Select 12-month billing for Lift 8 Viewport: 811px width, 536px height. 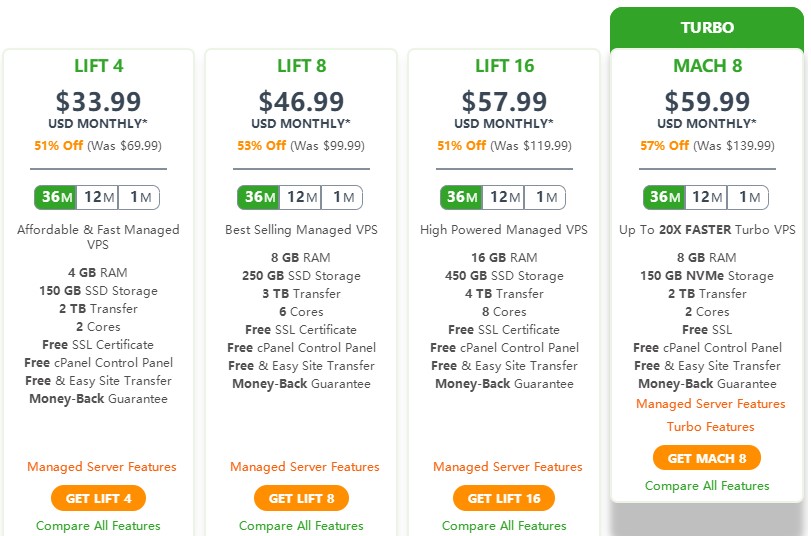pyautogui.click(x=301, y=197)
